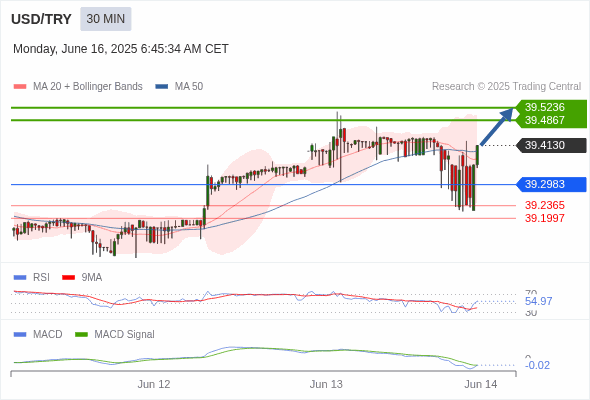Viewport: 590px width, 400px height.
Task: Click the MA 50 blue legend swatch
Action: (161, 87)
